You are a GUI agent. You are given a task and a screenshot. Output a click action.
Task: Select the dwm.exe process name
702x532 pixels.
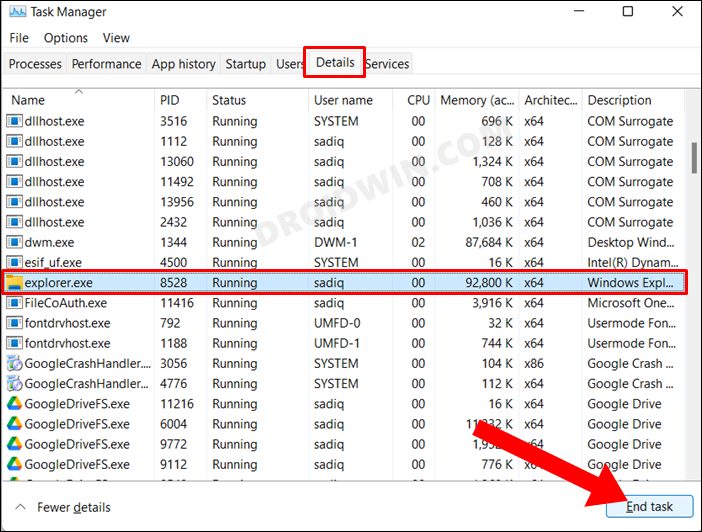tap(49, 242)
